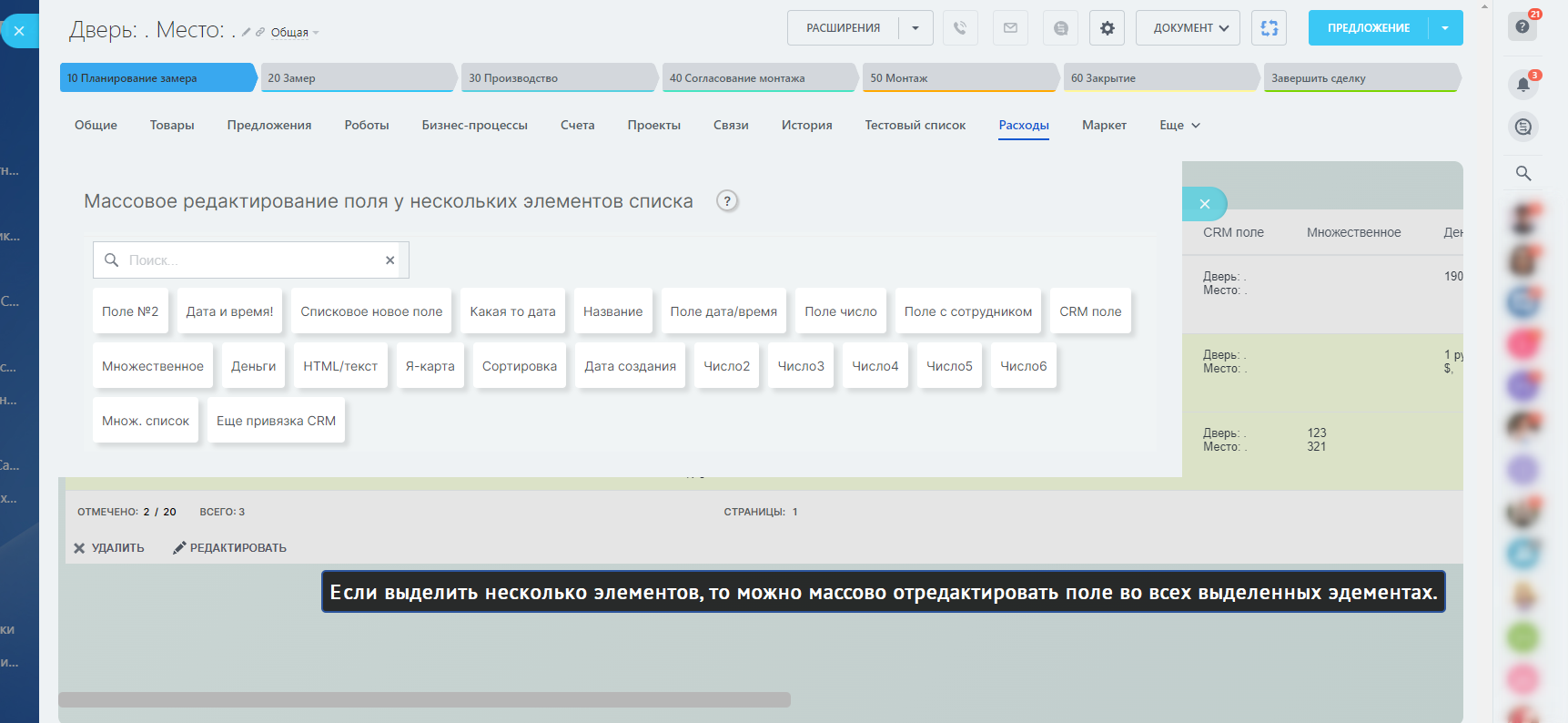Click the help question mark with badge 21

click(x=1522, y=26)
